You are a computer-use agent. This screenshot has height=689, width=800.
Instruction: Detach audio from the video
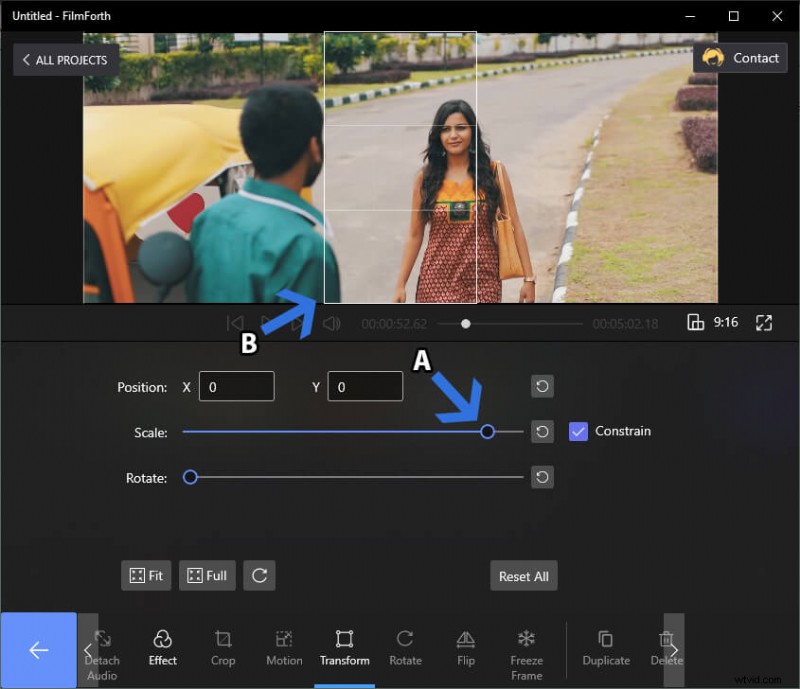click(101, 650)
